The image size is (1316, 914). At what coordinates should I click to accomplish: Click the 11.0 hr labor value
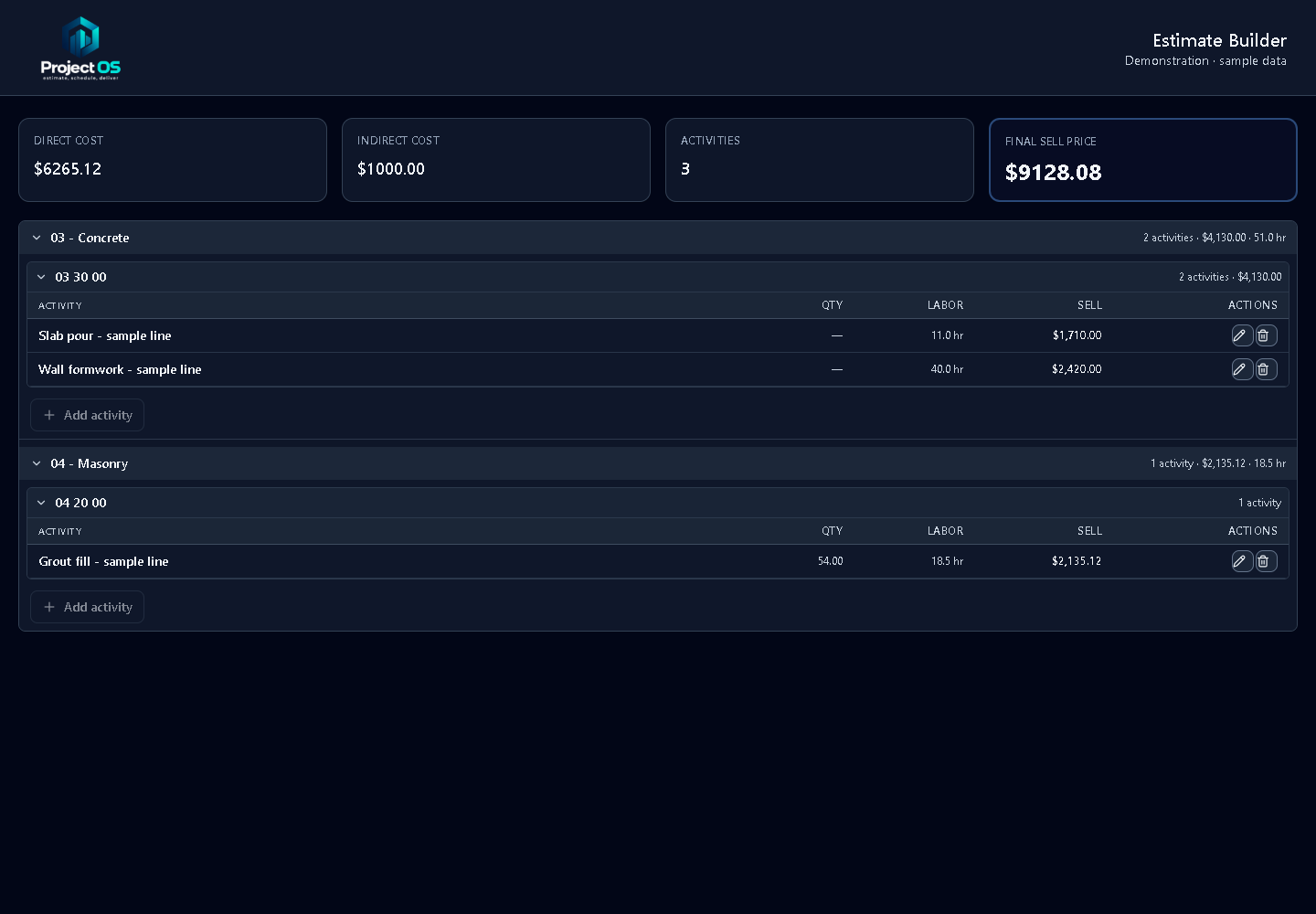point(947,335)
